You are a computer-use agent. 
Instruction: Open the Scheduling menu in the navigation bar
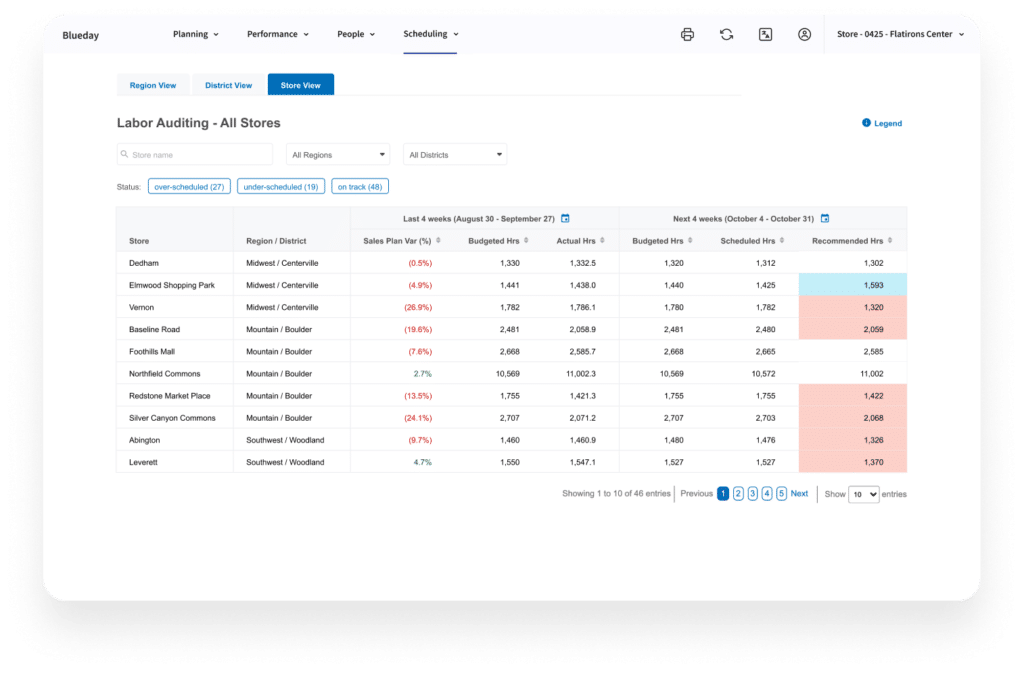[430, 33]
